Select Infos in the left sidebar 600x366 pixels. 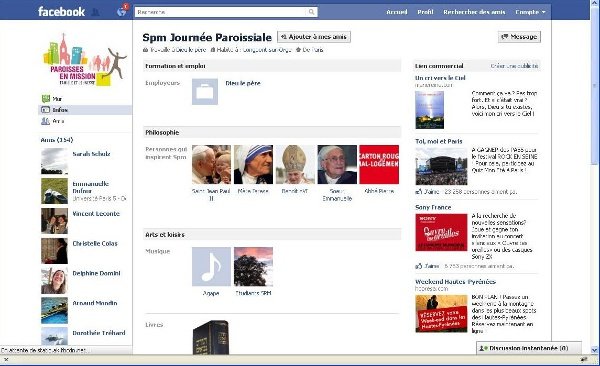[85, 110]
